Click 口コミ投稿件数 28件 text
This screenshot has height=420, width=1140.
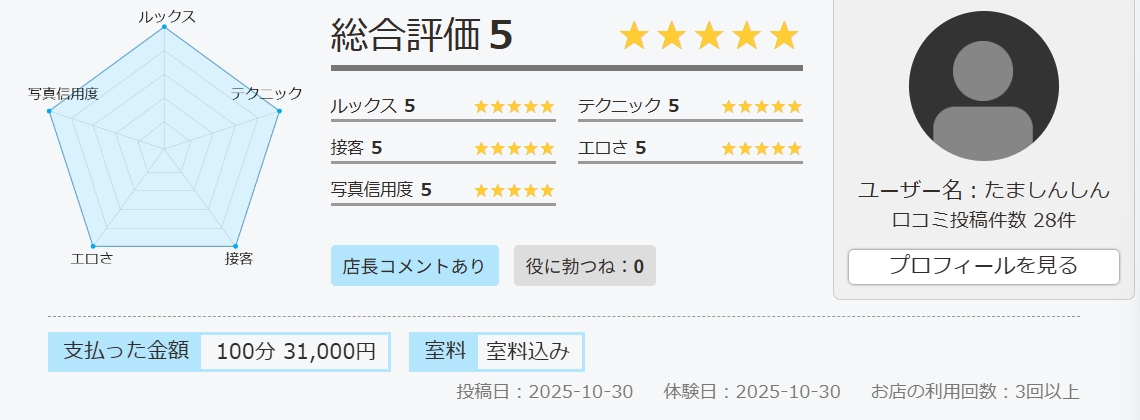[984, 220]
